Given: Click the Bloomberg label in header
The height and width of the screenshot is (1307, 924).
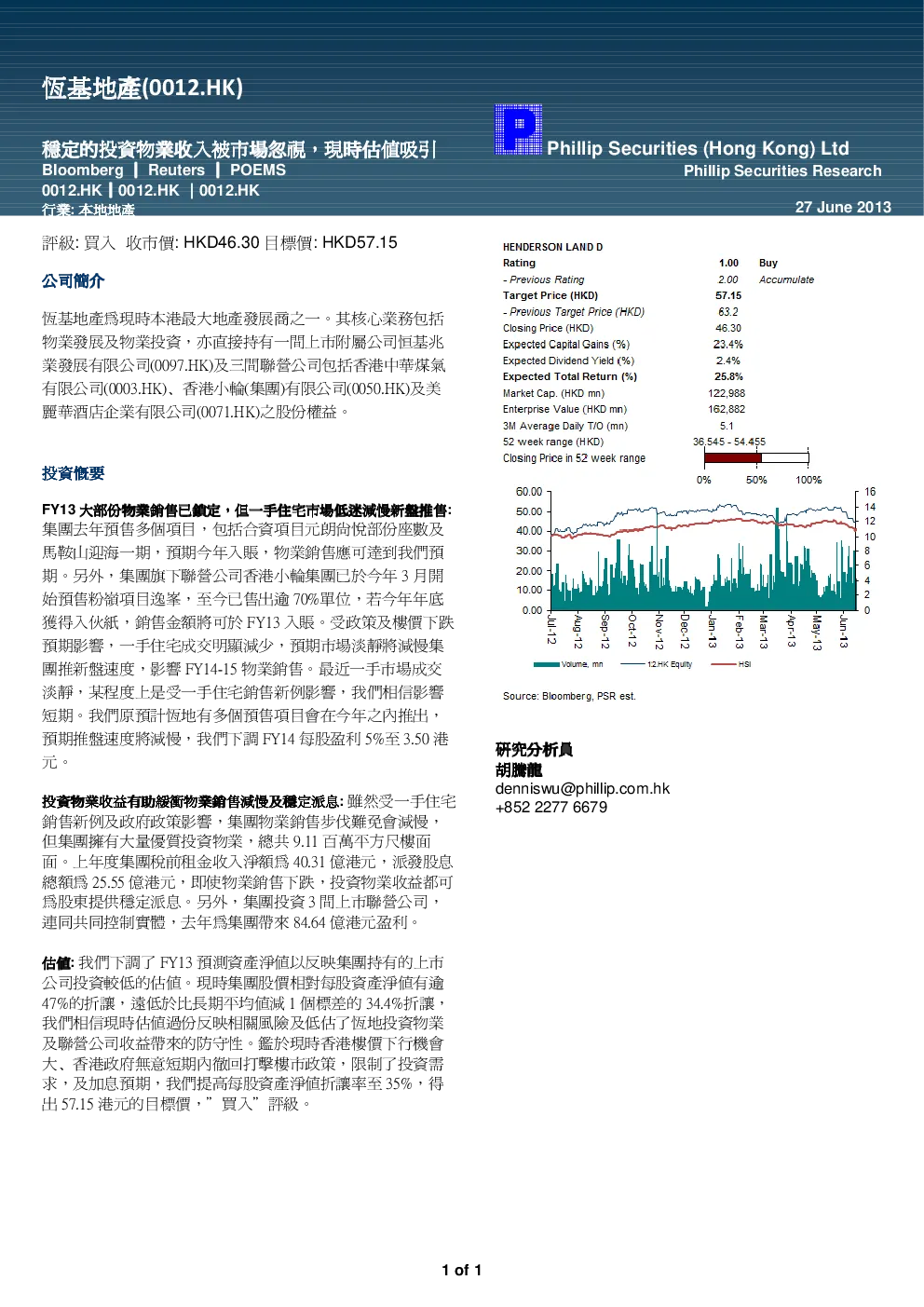Looking at the screenshot, I should (x=82, y=170).
